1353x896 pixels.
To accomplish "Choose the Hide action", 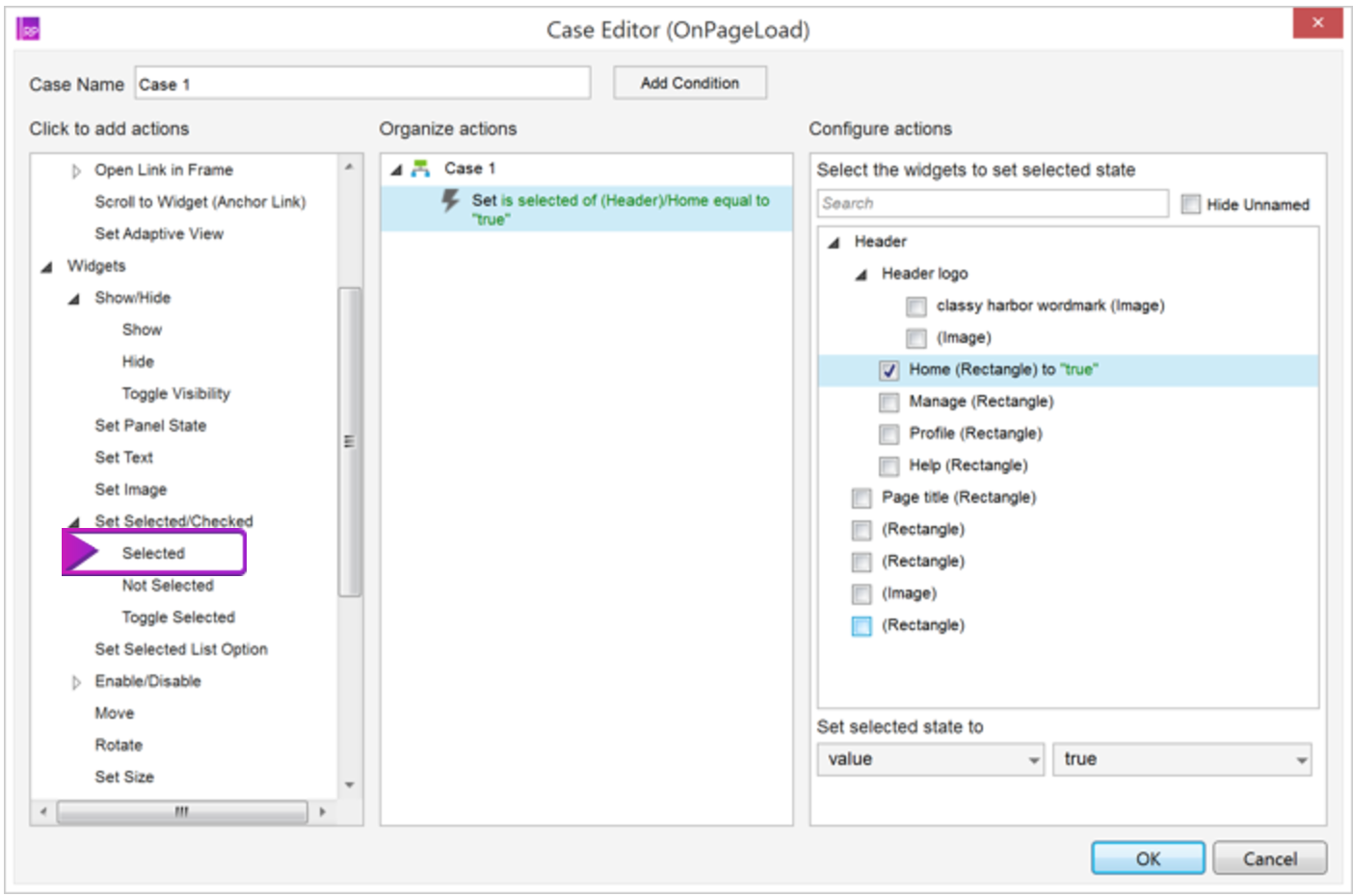I will click(x=138, y=361).
